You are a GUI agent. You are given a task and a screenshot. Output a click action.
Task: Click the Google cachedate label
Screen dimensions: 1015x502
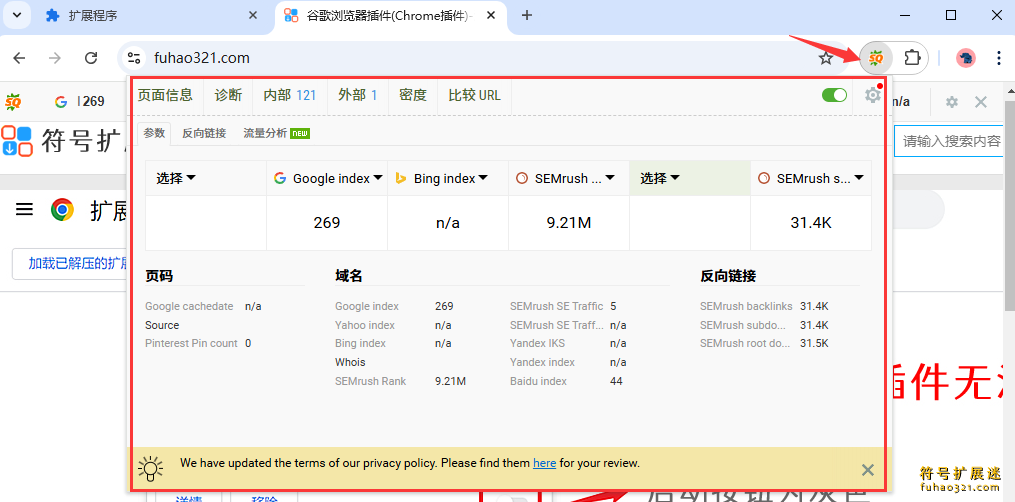189,306
